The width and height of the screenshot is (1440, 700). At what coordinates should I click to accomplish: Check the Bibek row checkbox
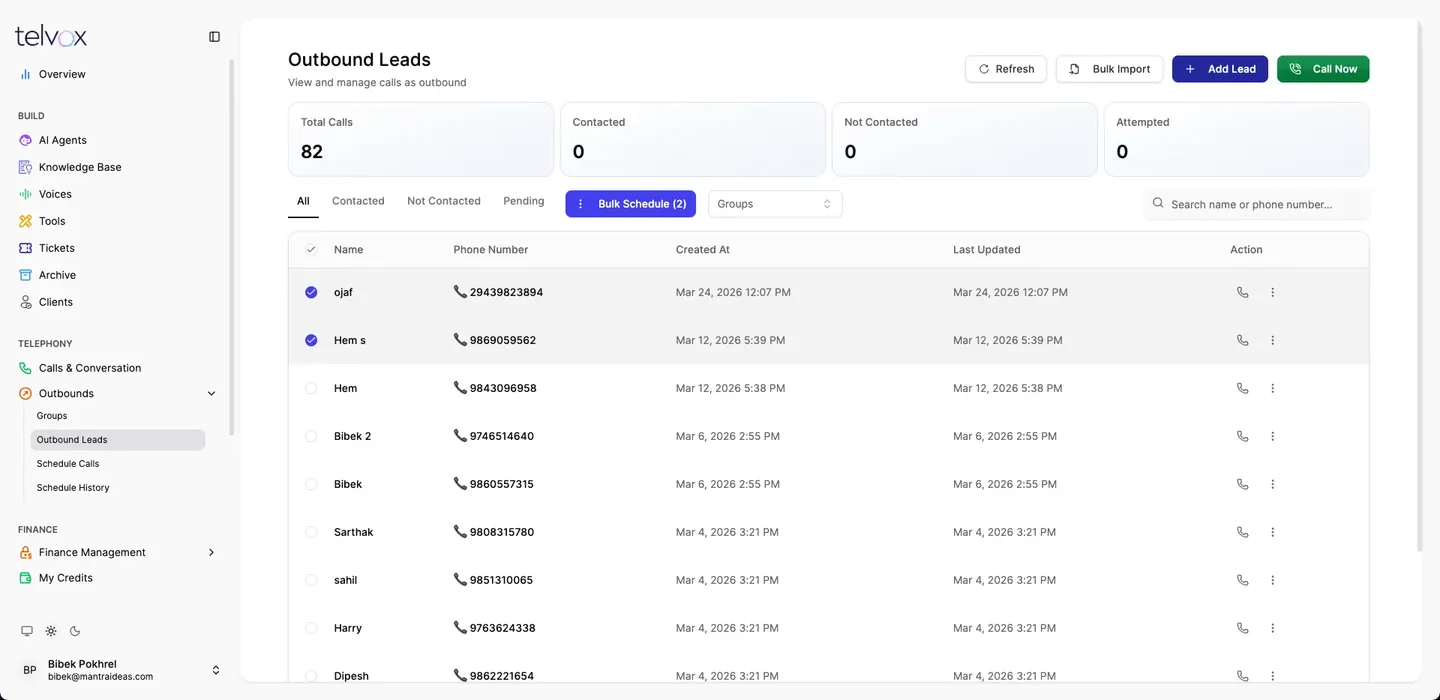311,484
